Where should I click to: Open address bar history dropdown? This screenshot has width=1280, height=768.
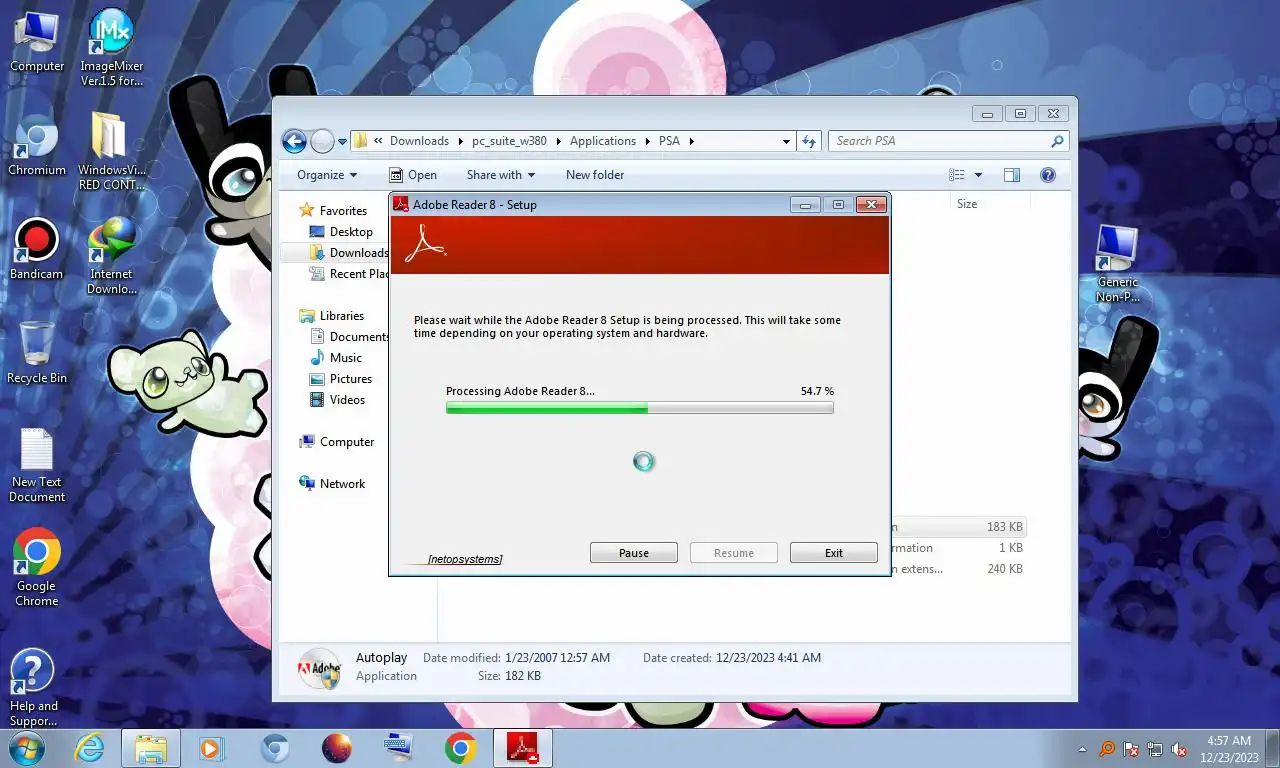coord(786,142)
